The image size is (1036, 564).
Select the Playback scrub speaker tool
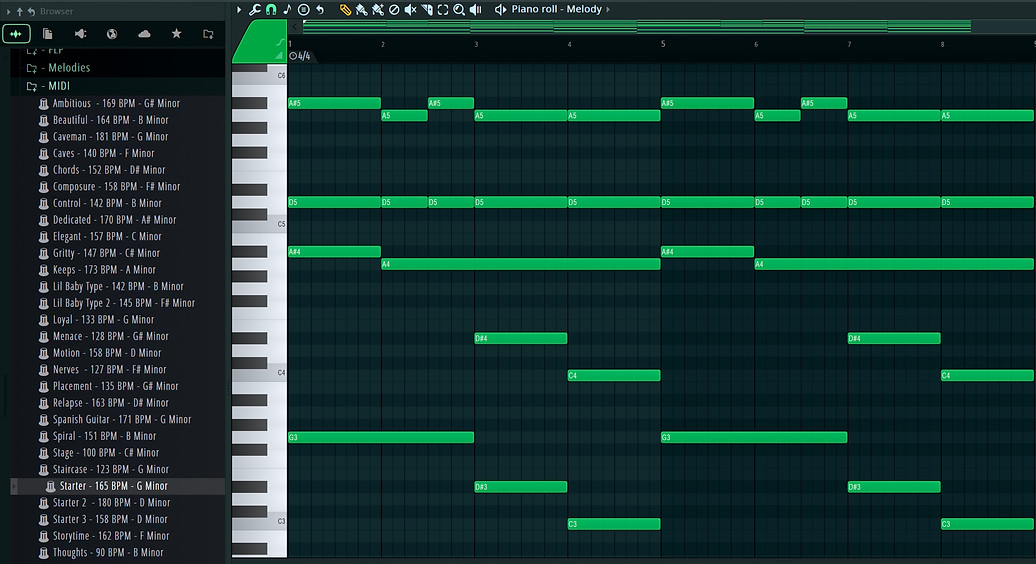point(476,9)
